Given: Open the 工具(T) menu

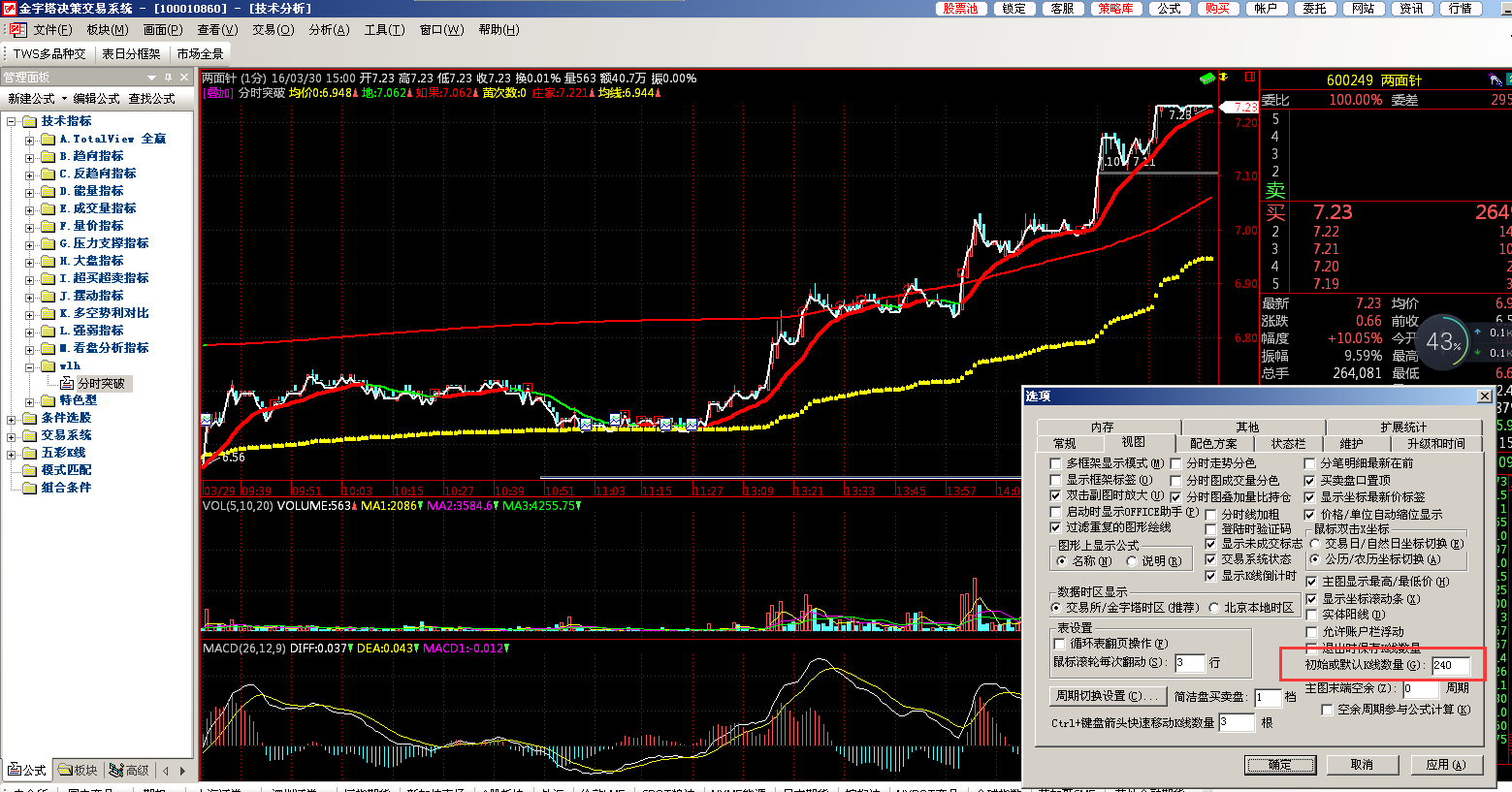Looking at the screenshot, I should [385, 30].
